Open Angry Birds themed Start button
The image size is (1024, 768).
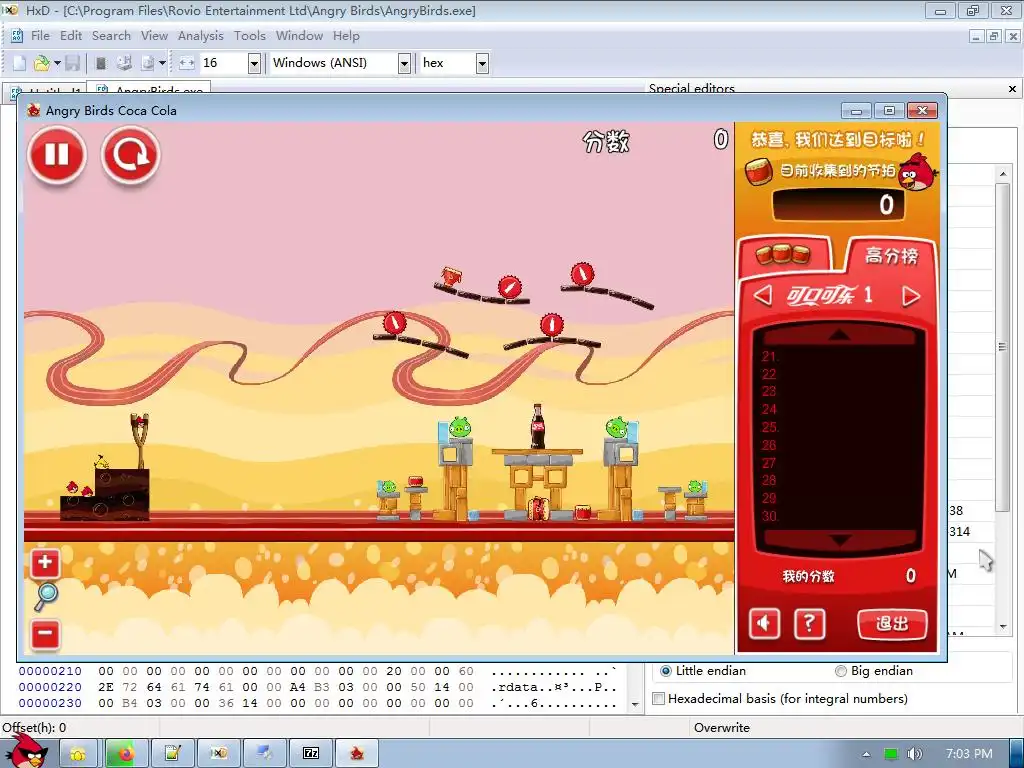(x=27, y=751)
